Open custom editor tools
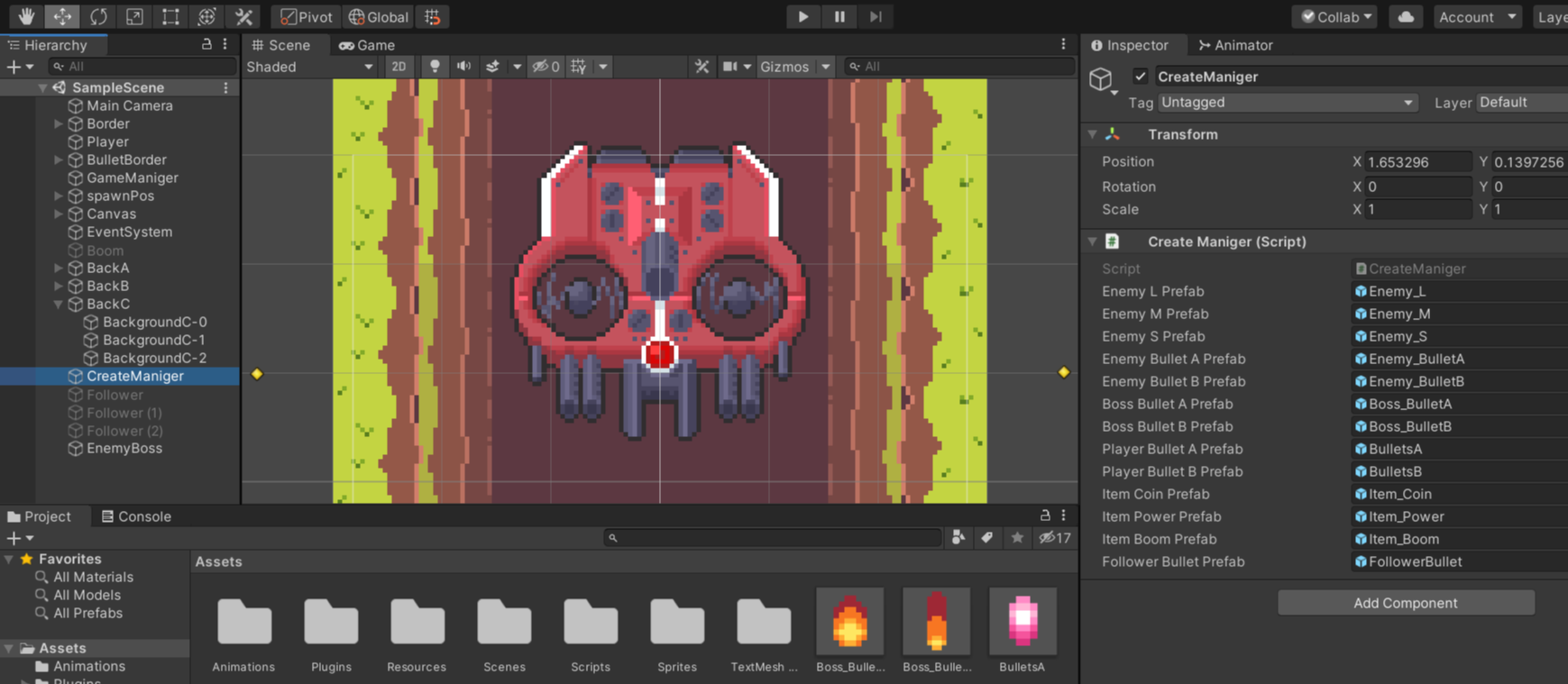1568x684 pixels. 243,16
